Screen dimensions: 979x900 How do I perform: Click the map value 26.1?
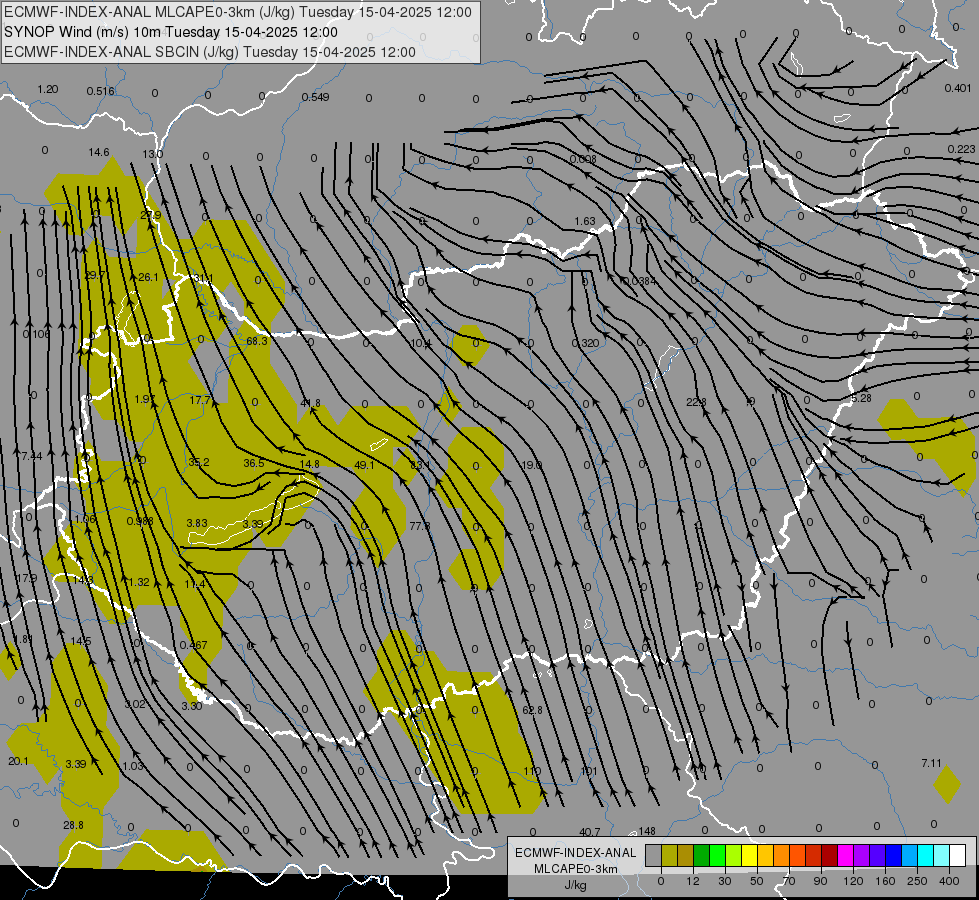(148, 277)
